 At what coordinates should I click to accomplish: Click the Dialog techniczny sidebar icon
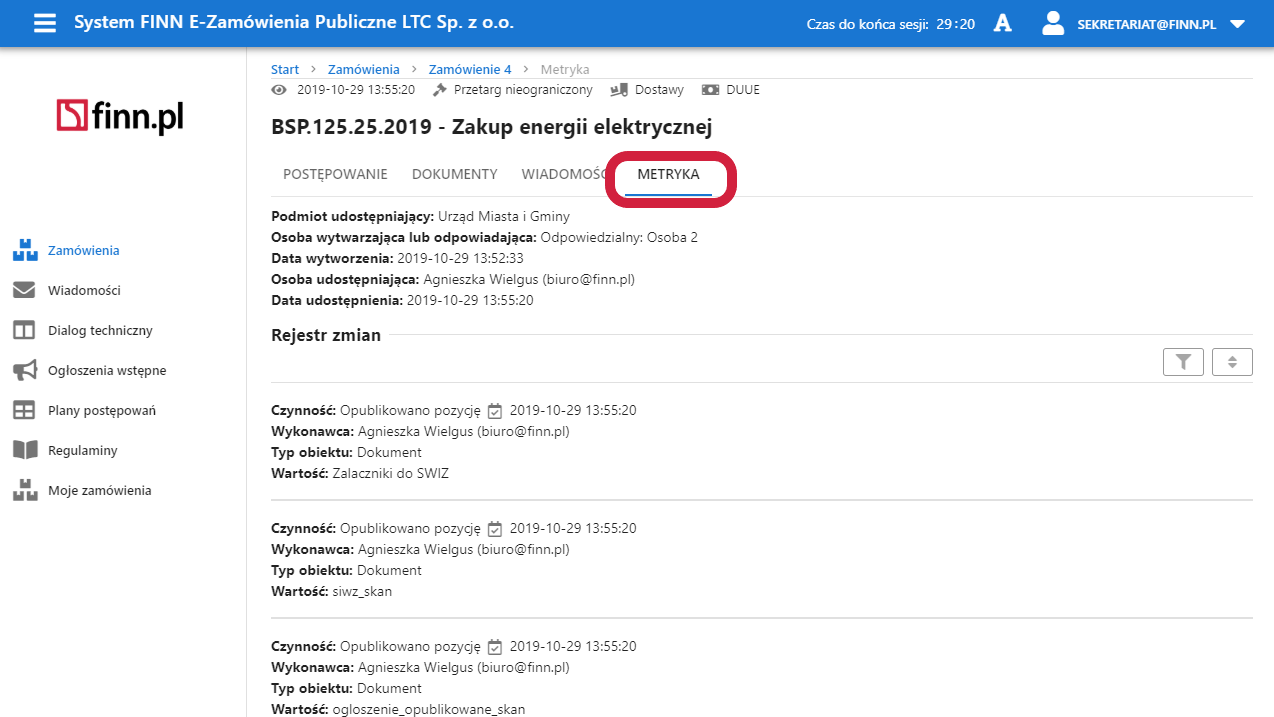[x=24, y=331]
